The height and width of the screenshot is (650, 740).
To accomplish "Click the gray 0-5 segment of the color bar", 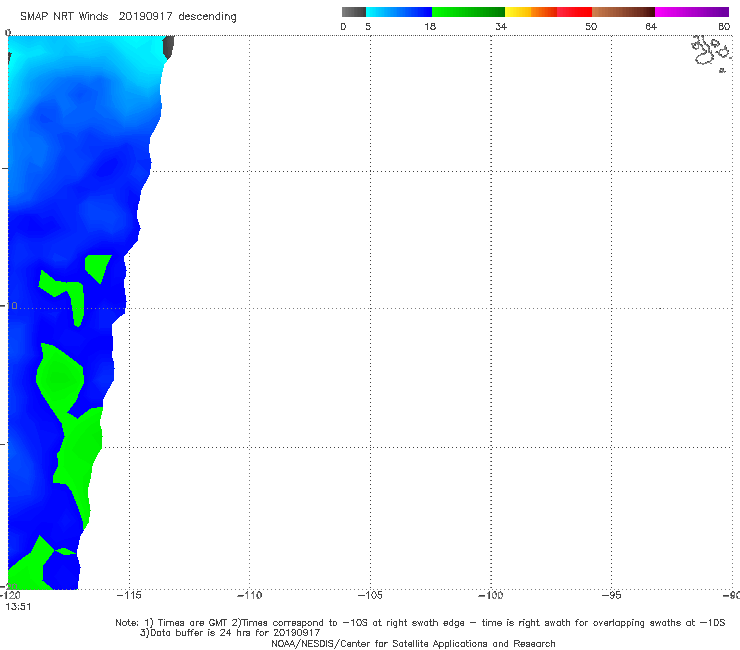I will [354, 12].
